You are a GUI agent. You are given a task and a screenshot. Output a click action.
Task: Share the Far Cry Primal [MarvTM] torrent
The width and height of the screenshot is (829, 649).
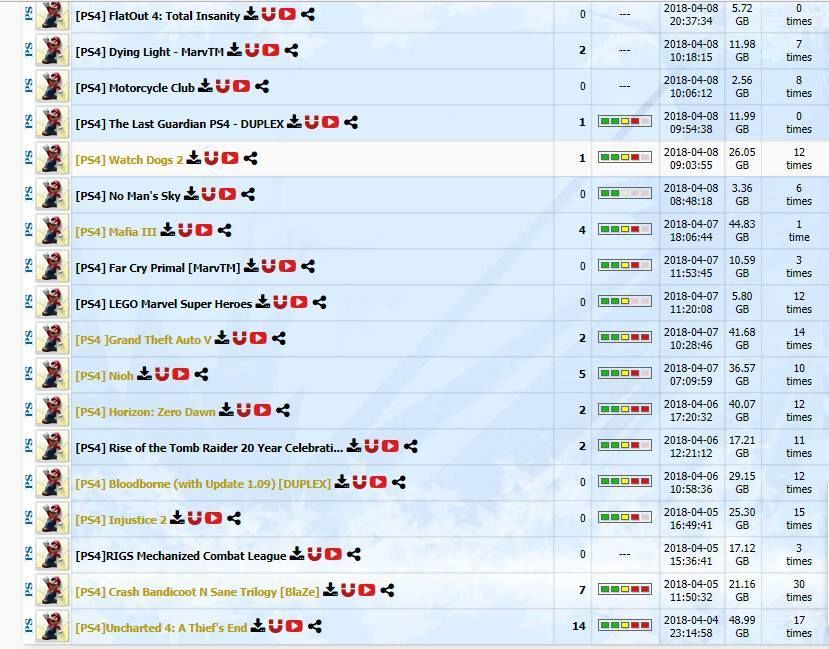[308, 266]
